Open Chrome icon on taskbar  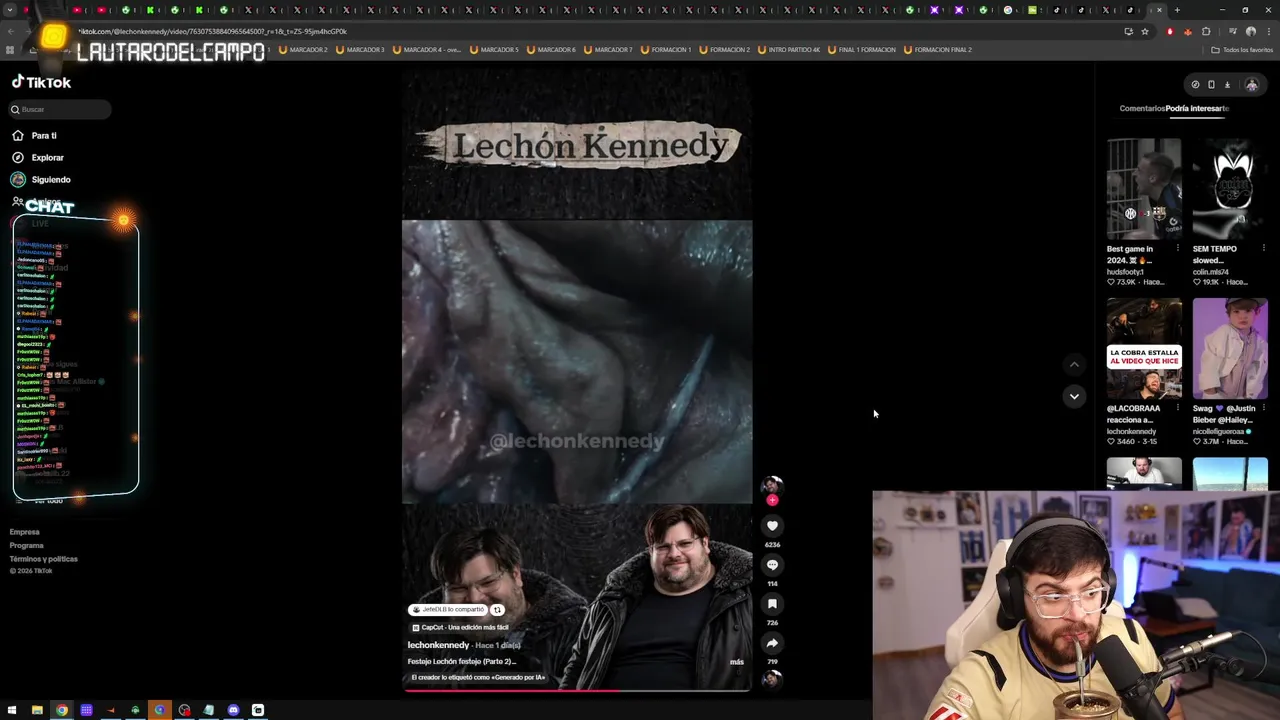tap(62, 710)
